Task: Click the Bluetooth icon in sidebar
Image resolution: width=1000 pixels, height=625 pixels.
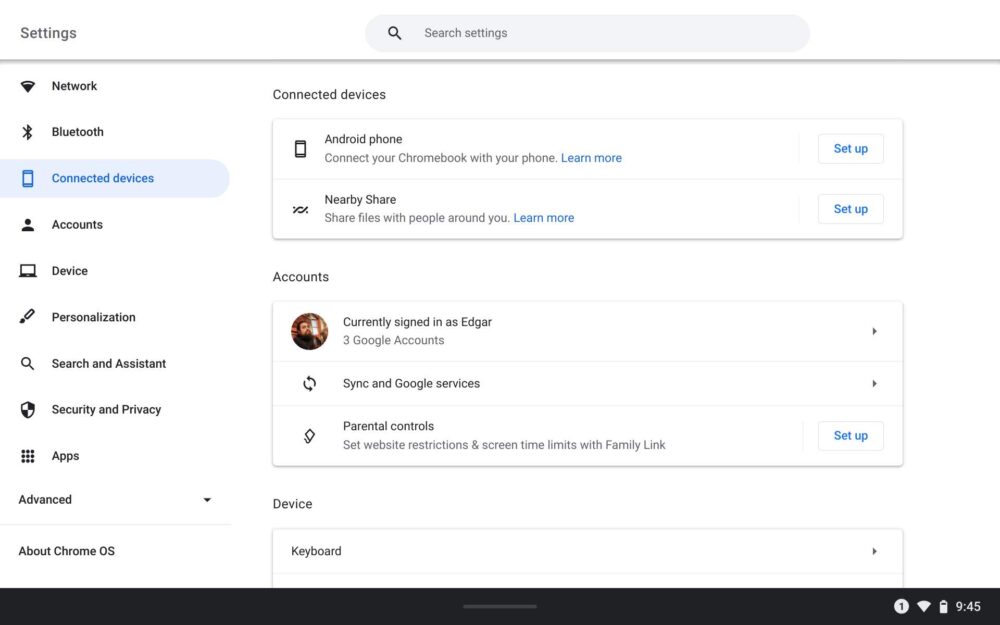Action: pos(28,132)
